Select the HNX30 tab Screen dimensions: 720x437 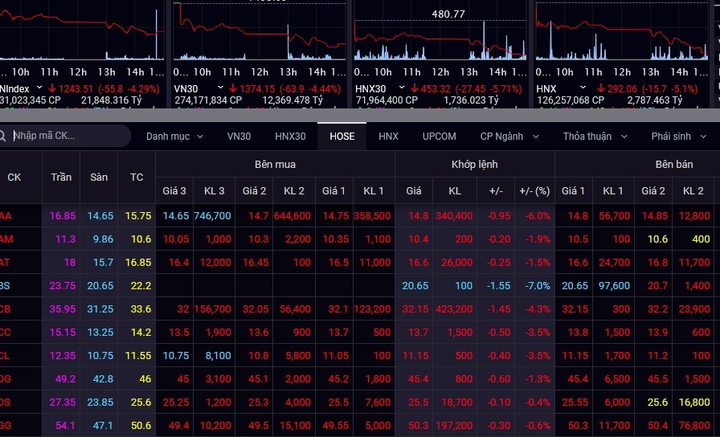coord(291,136)
